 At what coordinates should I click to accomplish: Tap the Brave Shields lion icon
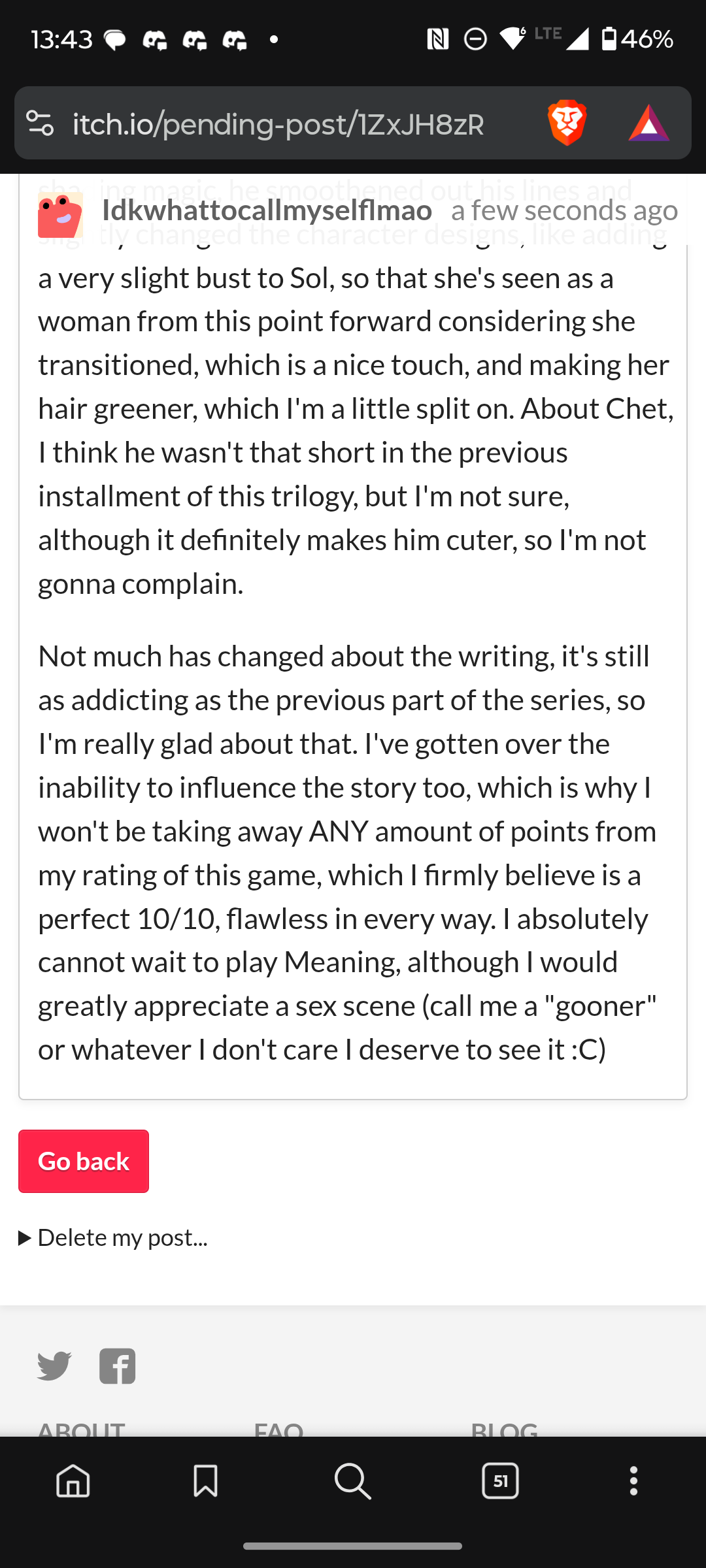point(567,123)
